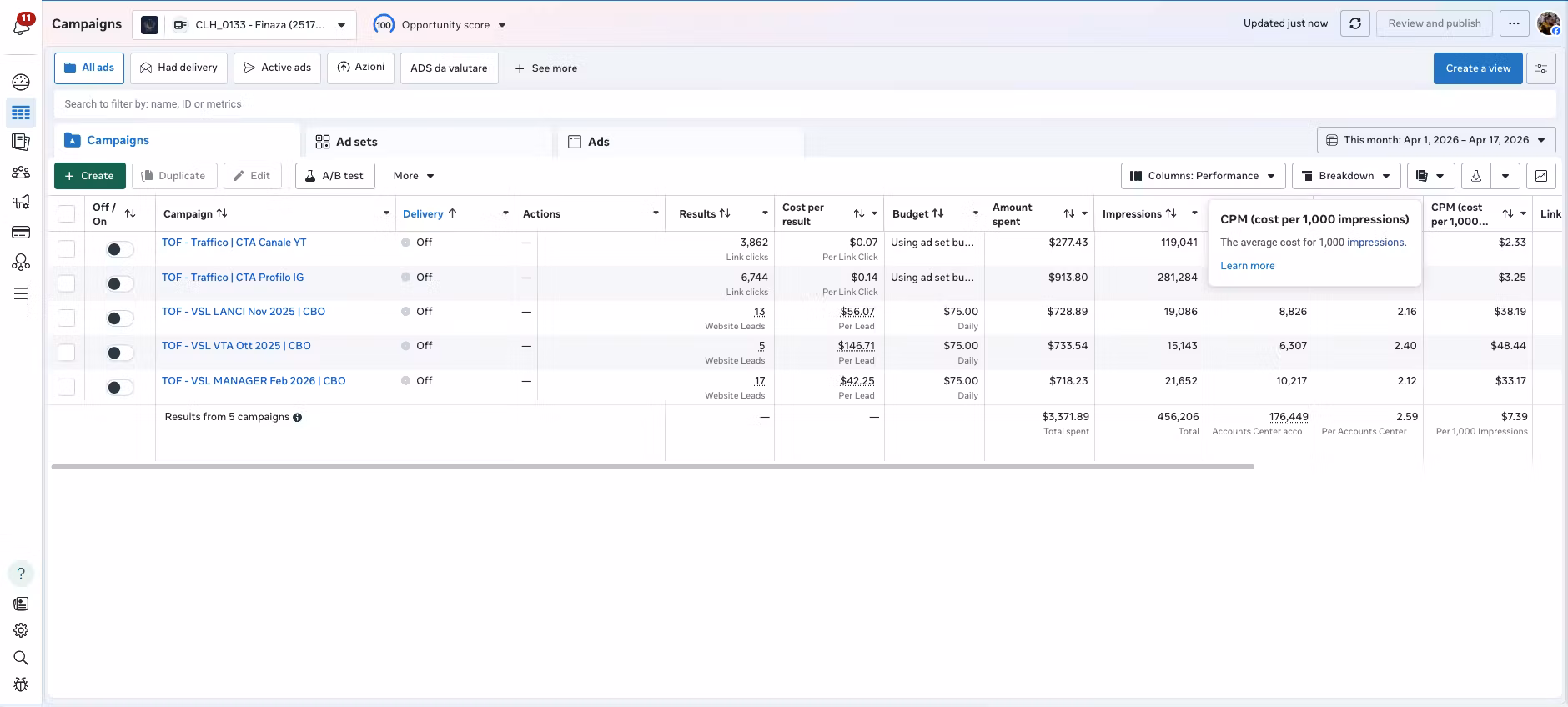Check box for TOF - VSL VTA Ott 2025
Screen dimensions: 1568x707
67,353
